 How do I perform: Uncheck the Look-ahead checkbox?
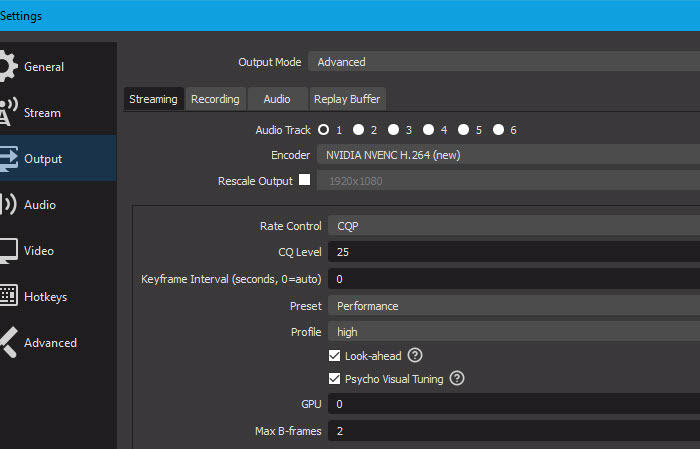[334, 356]
